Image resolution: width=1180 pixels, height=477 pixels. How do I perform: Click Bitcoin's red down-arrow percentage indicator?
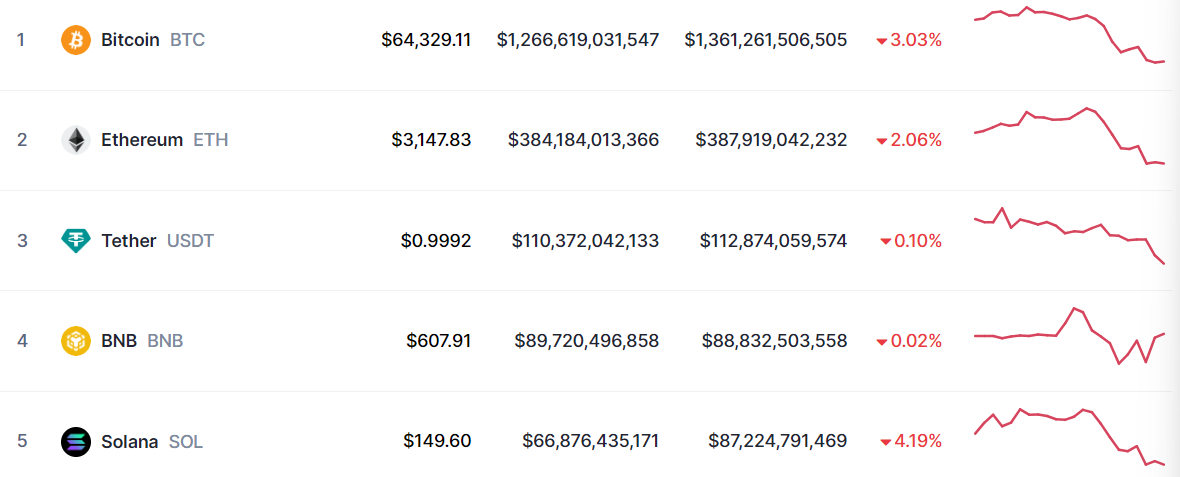tap(909, 40)
